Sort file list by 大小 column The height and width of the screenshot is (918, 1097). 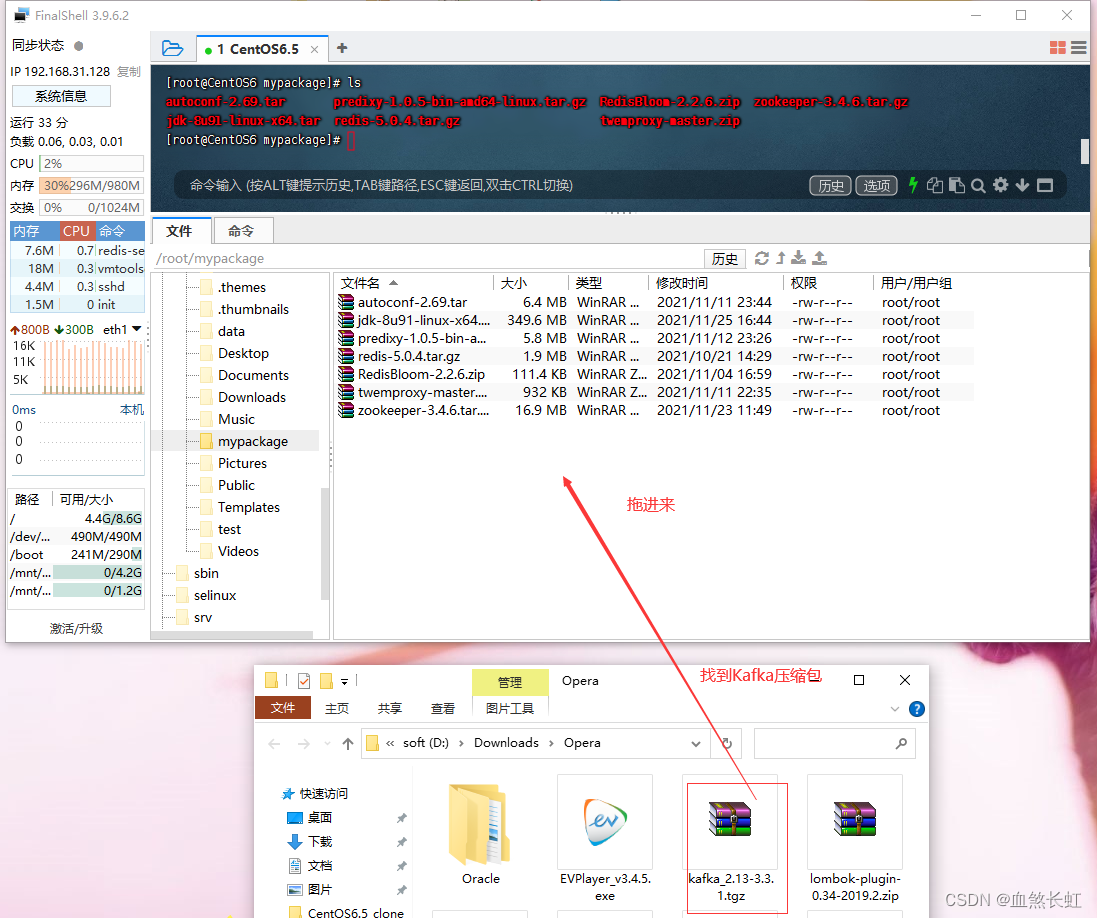click(x=531, y=283)
